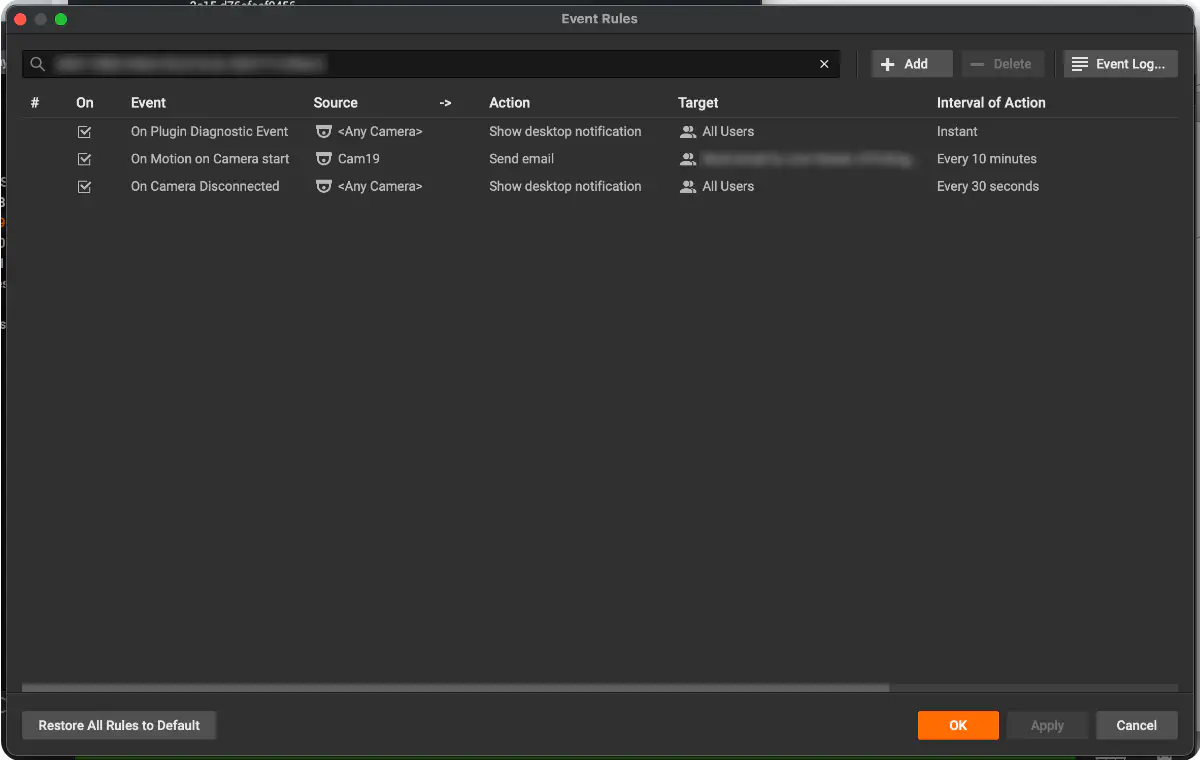The width and height of the screenshot is (1200, 760).
Task: Click the Source column header
Action: pyautogui.click(x=335, y=102)
